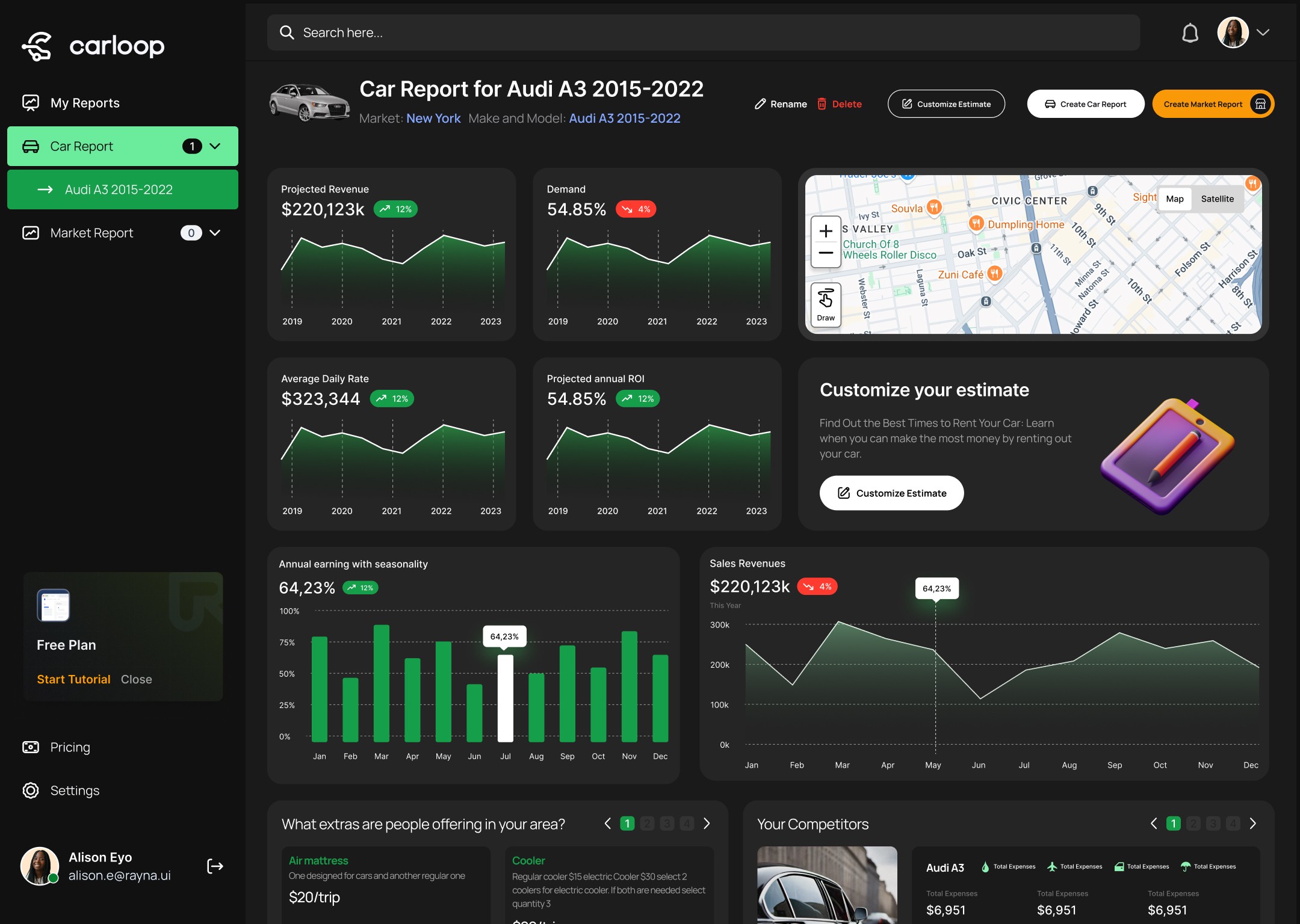This screenshot has height=924, width=1300.
Task: Expand the Market Report section chevron
Action: pyautogui.click(x=215, y=233)
